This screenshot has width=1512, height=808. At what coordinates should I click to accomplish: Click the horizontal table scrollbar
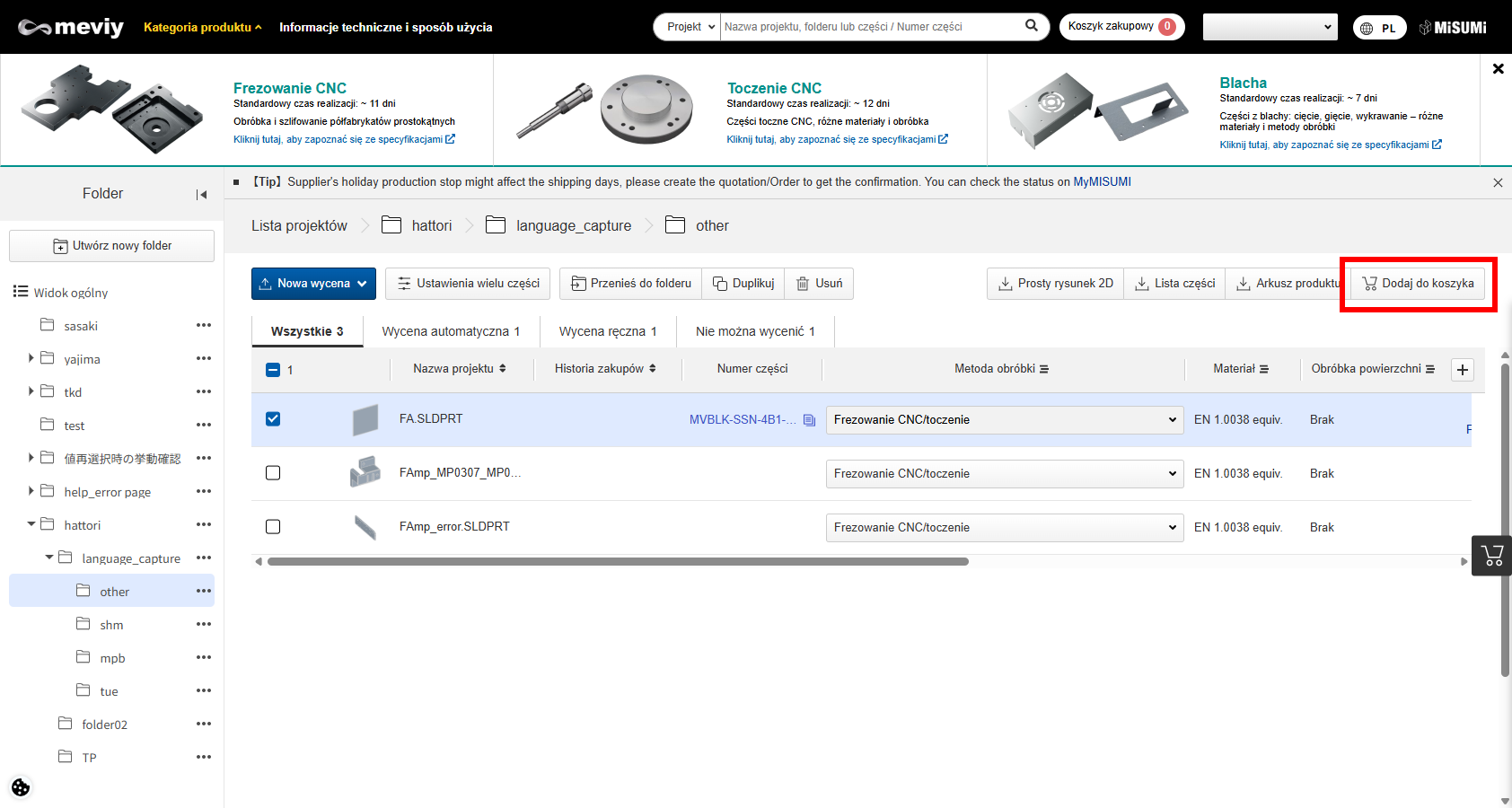pyautogui.click(x=618, y=562)
